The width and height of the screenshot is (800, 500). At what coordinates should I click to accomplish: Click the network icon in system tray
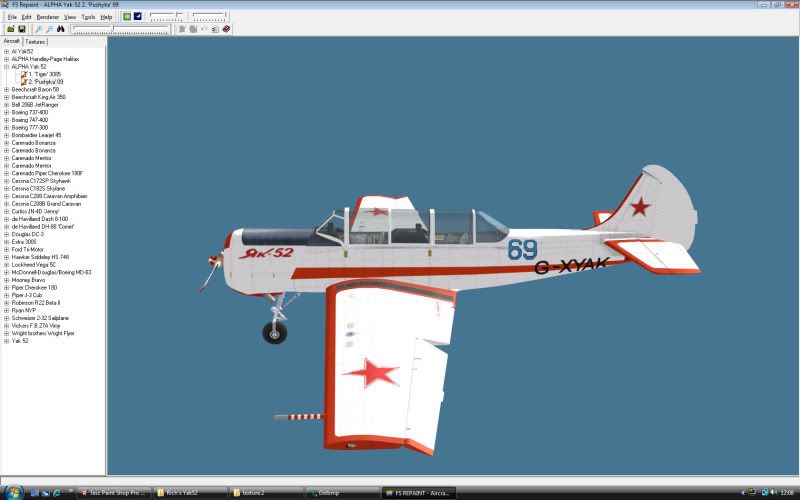pos(765,492)
